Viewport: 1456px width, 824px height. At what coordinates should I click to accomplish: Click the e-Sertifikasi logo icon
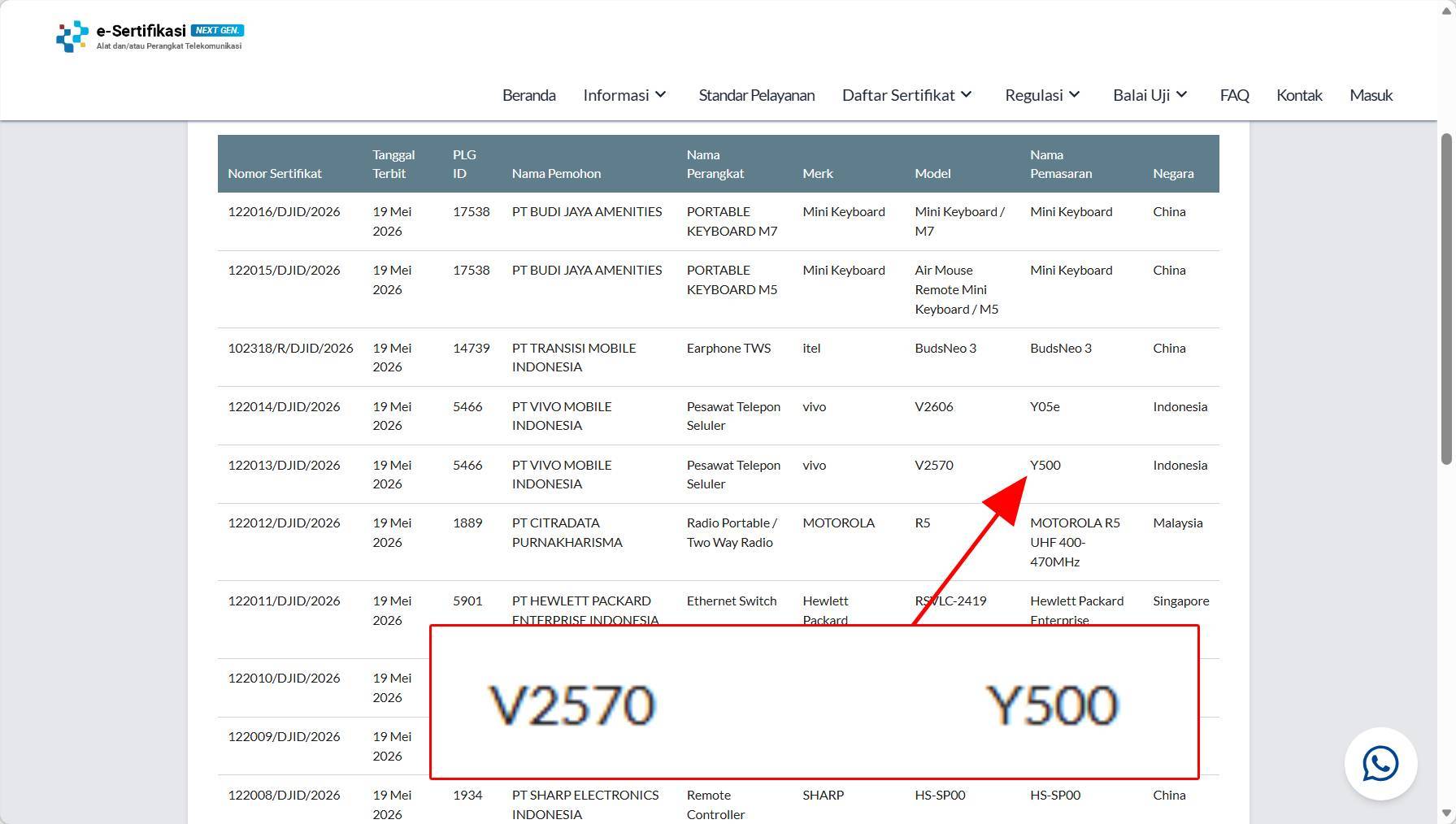pyautogui.click(x=72, y=36)
